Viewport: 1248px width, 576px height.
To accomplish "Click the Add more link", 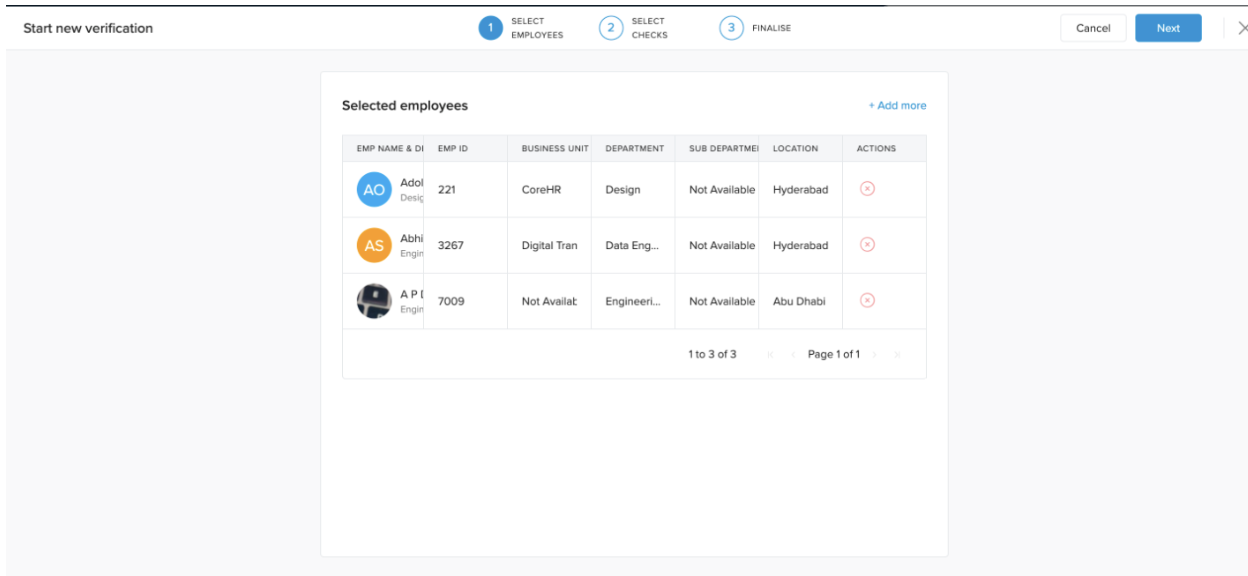I will tap(897, 106).
